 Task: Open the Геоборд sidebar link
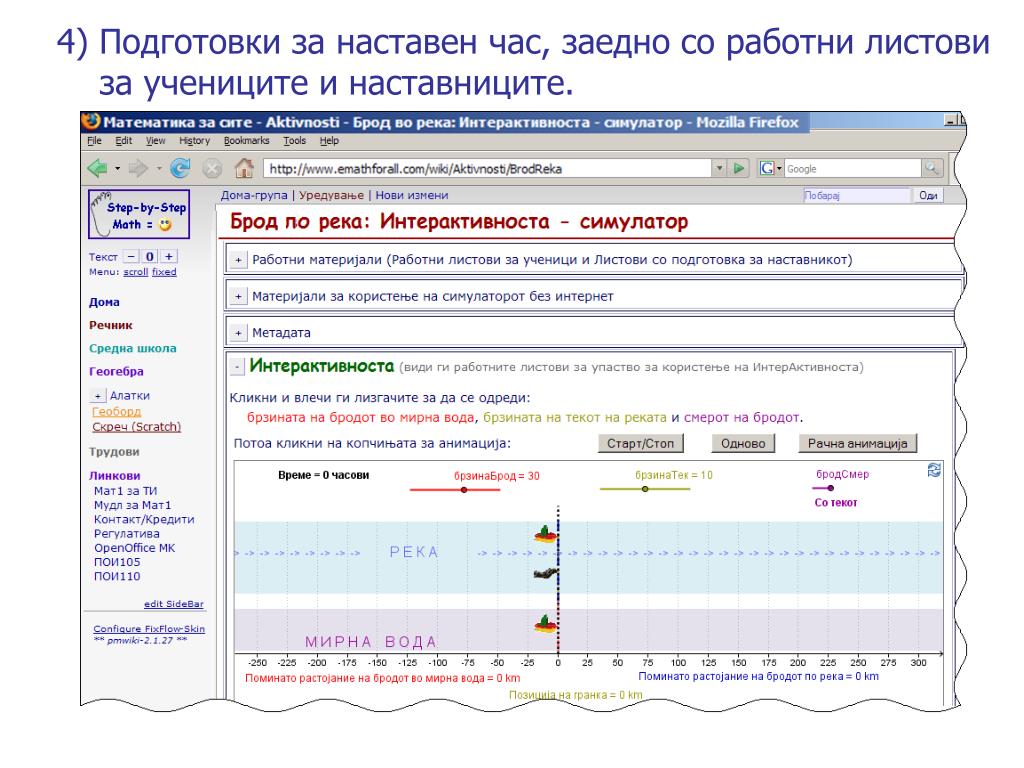coord(116,411)
